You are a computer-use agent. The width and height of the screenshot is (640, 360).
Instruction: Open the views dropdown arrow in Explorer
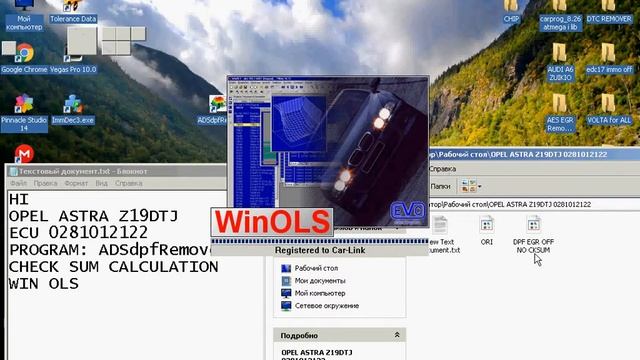[480, 187]
